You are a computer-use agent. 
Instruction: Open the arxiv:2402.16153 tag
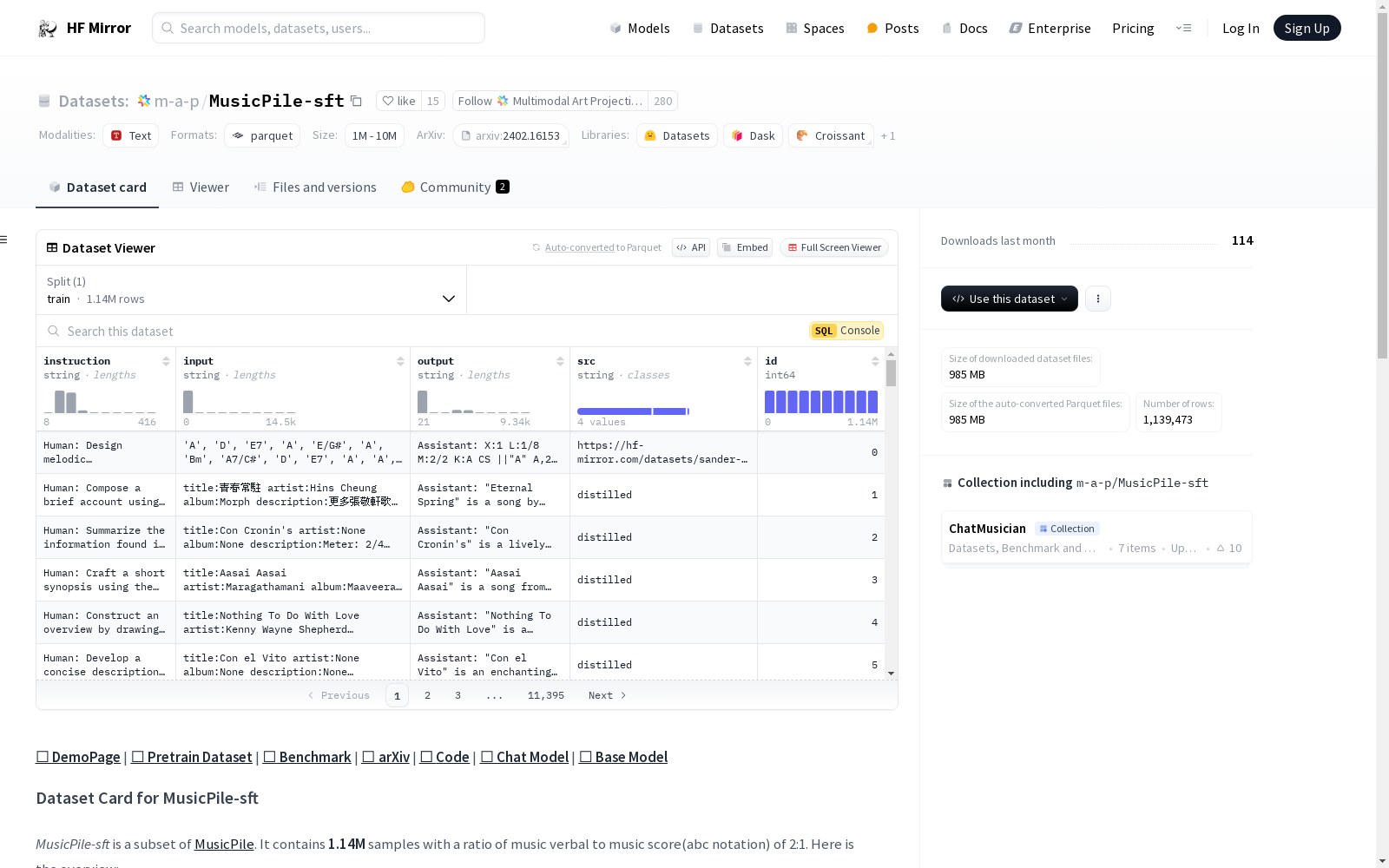coord(510,135)
